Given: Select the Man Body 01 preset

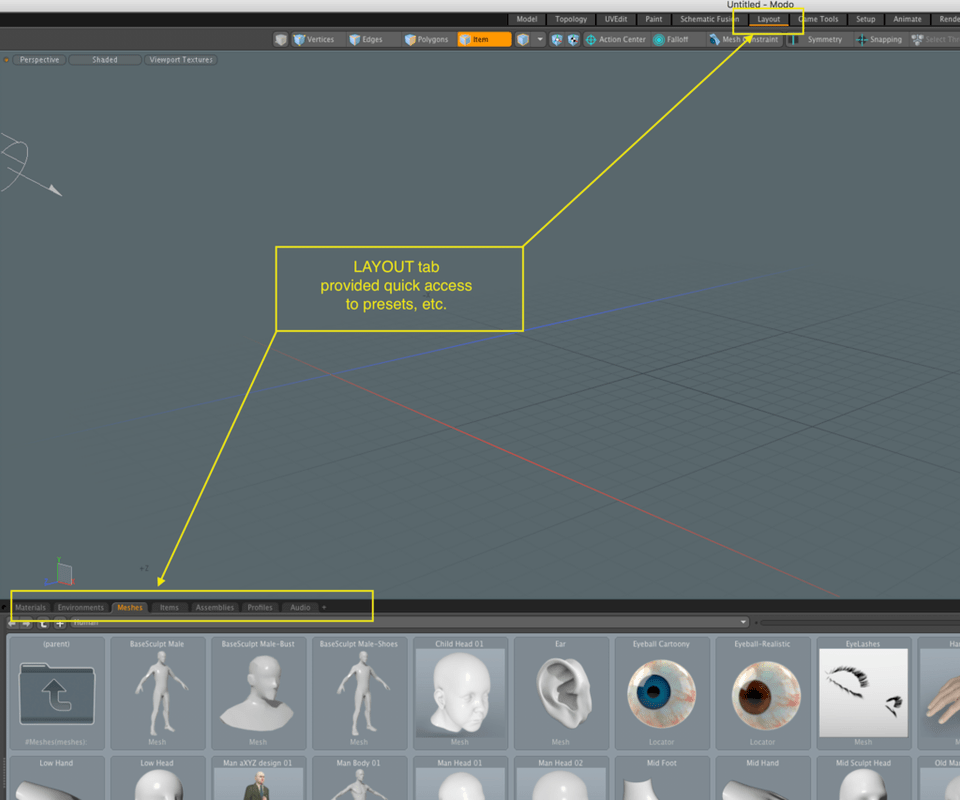Looking at the screenshot, I should pos(359,777).
